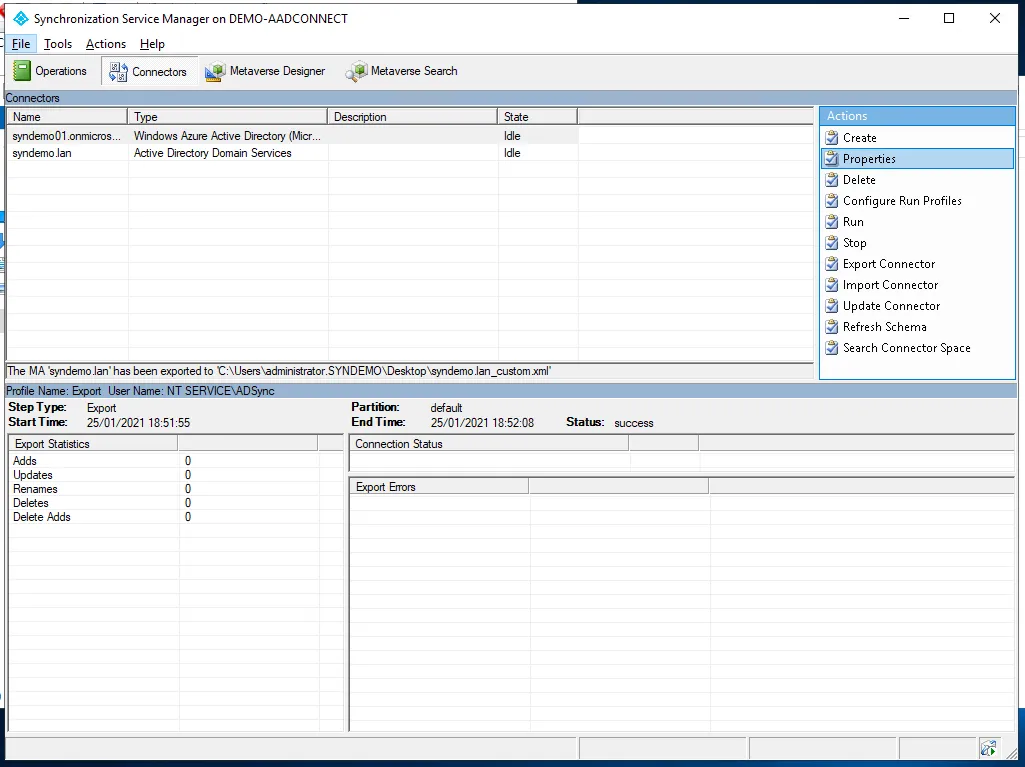This screenshot has height=767, width=1025.
Task: Open Properties in the Actions pane
Action: [869, 159]
